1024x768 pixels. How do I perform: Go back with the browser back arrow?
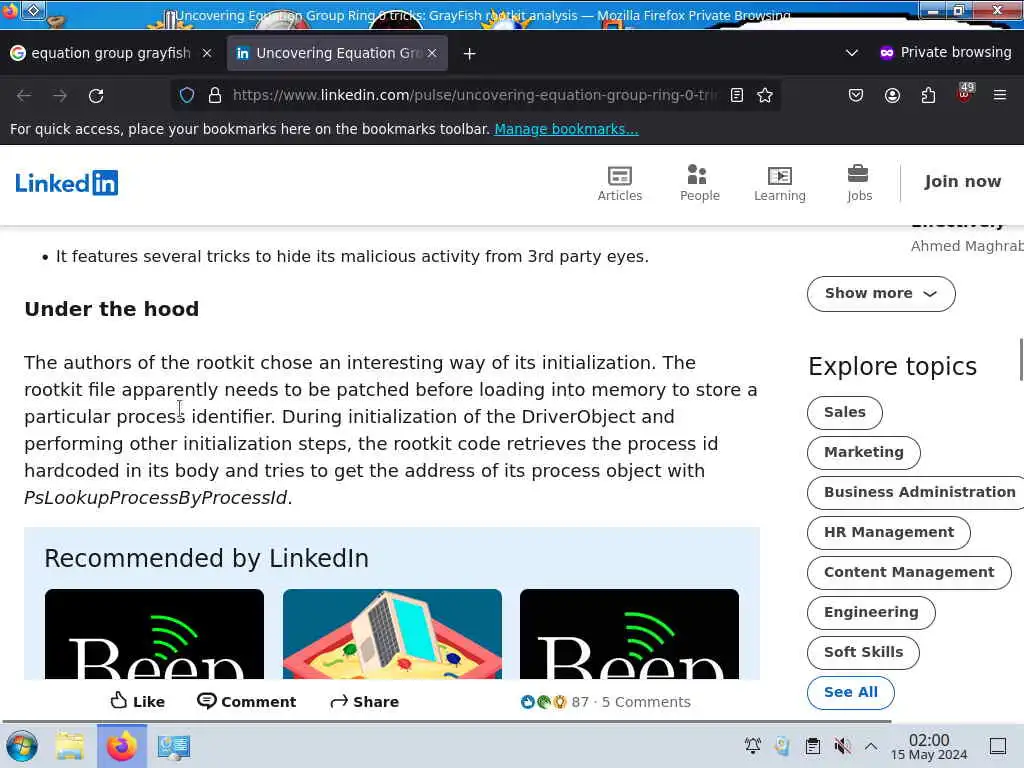coord(24,95)
